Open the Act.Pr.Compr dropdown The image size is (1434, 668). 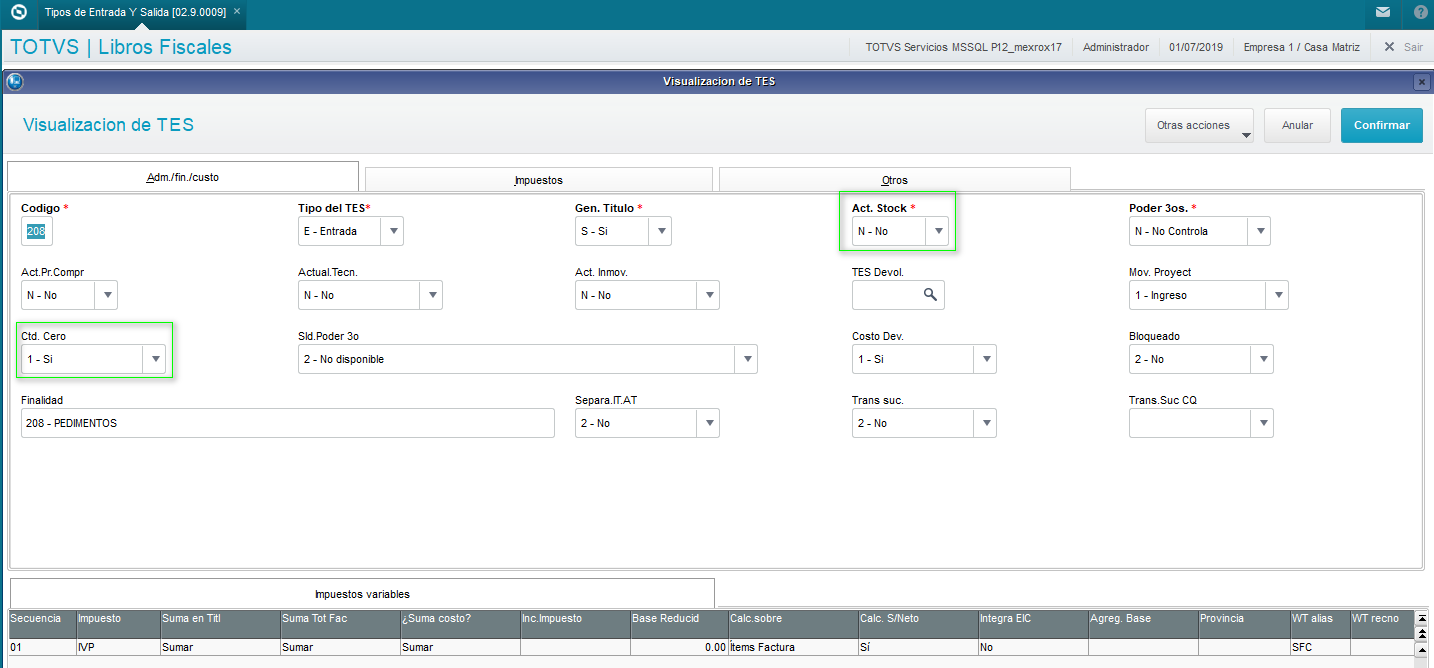(x=107, y=295)
